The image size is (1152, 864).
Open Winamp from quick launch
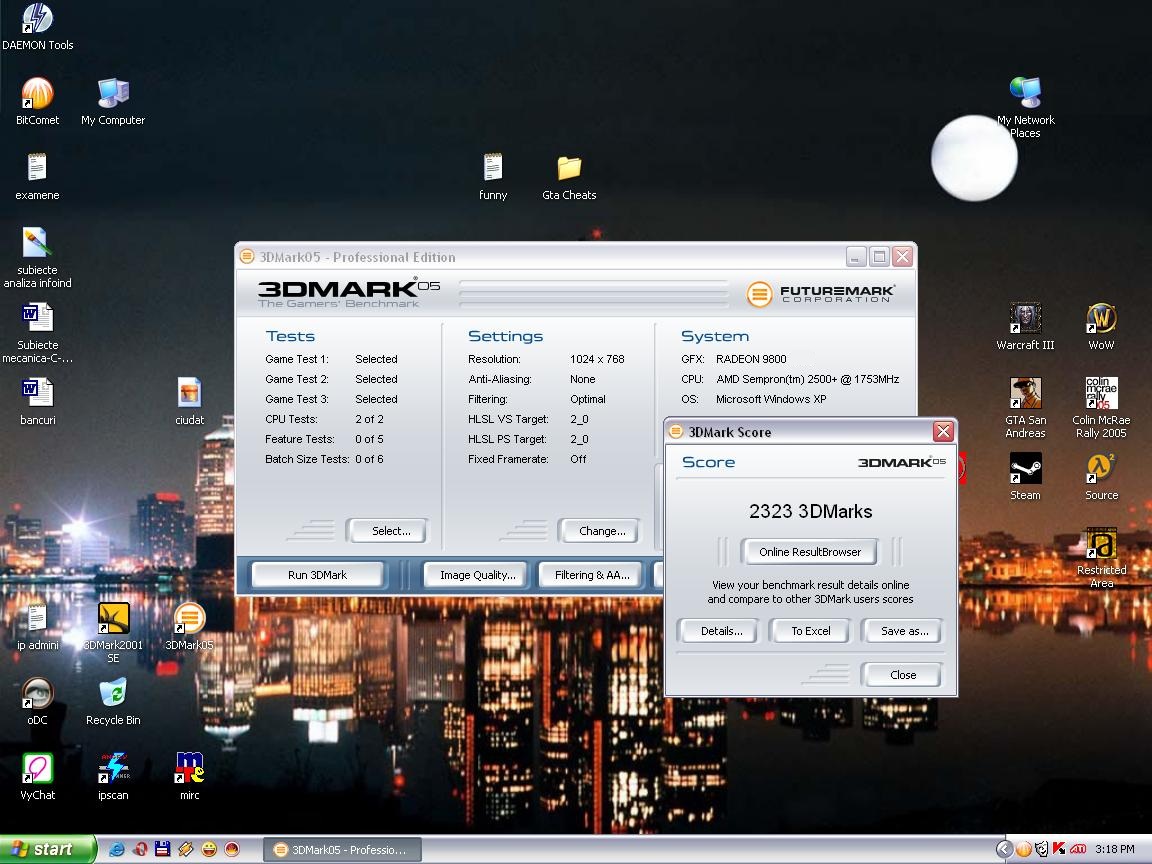pyautogui.click(x=186, y=849)
